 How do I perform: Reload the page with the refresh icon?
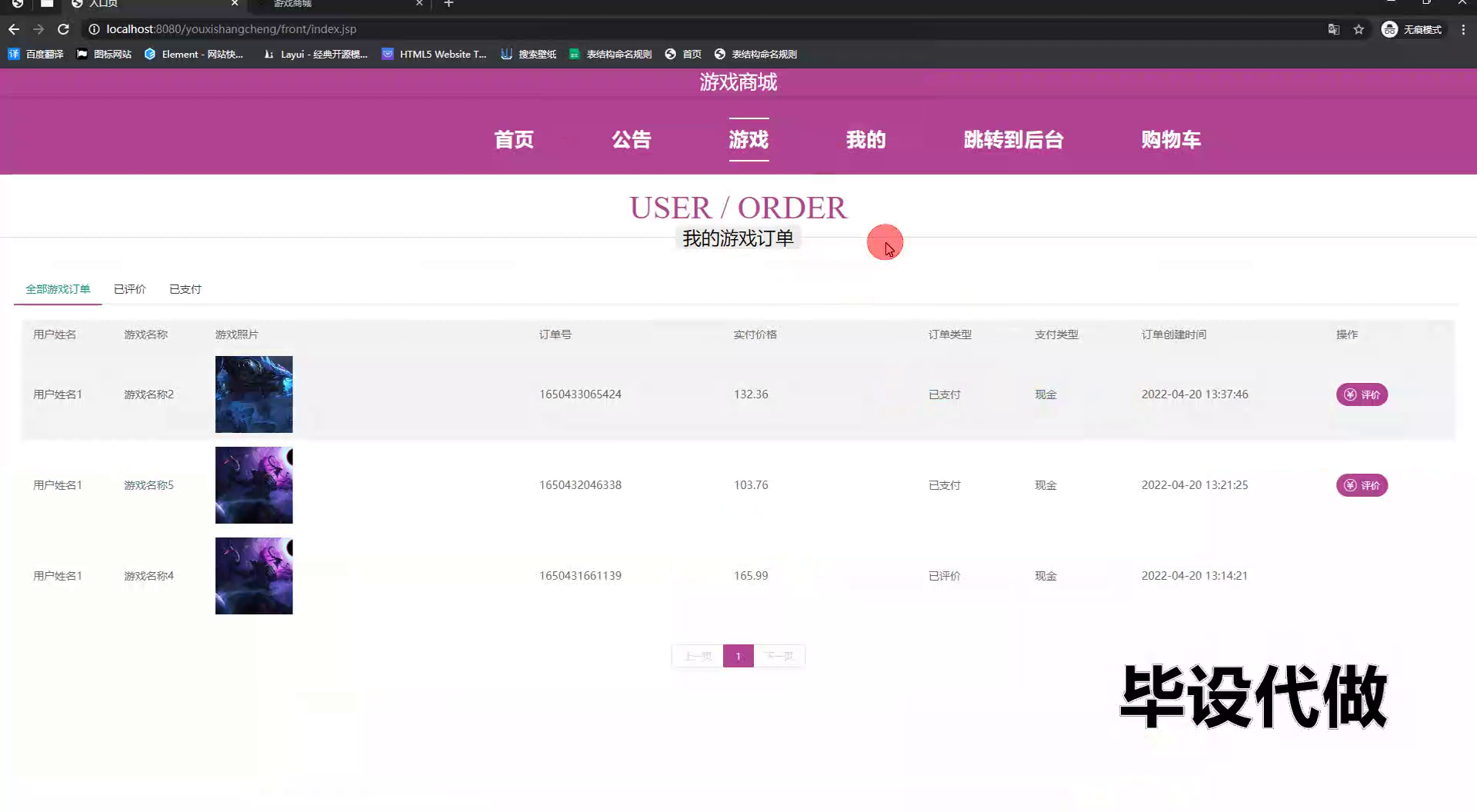[x=64, y=29]
